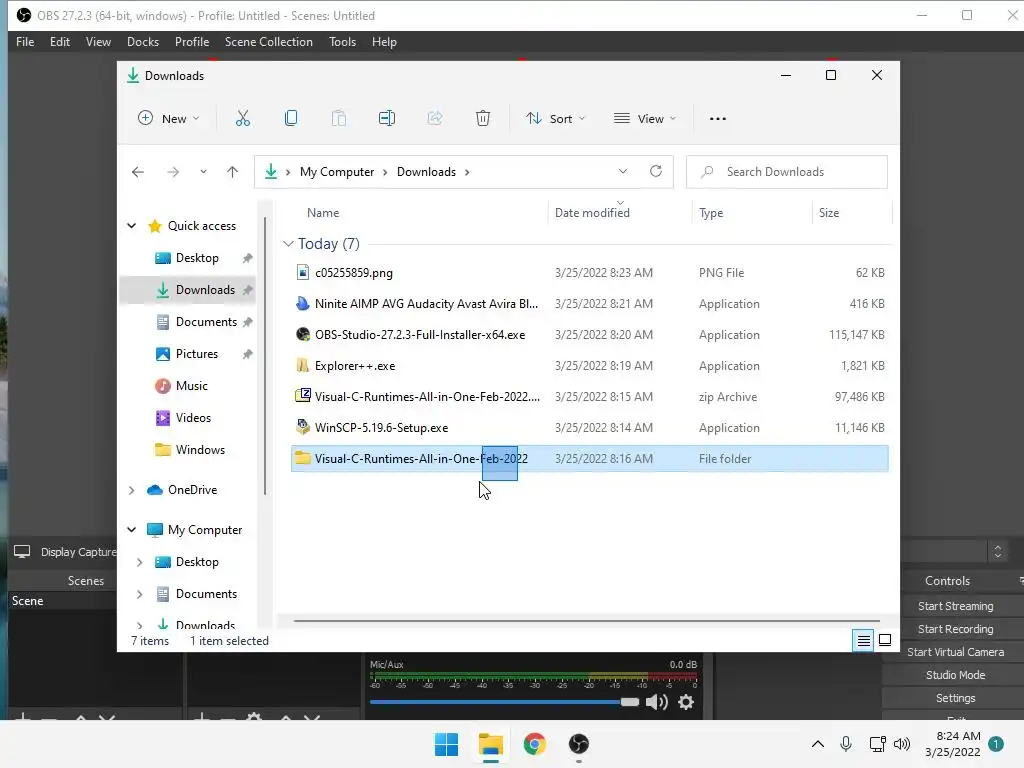
Task: Open the OBS File menu
Action: tap(25, 42)
